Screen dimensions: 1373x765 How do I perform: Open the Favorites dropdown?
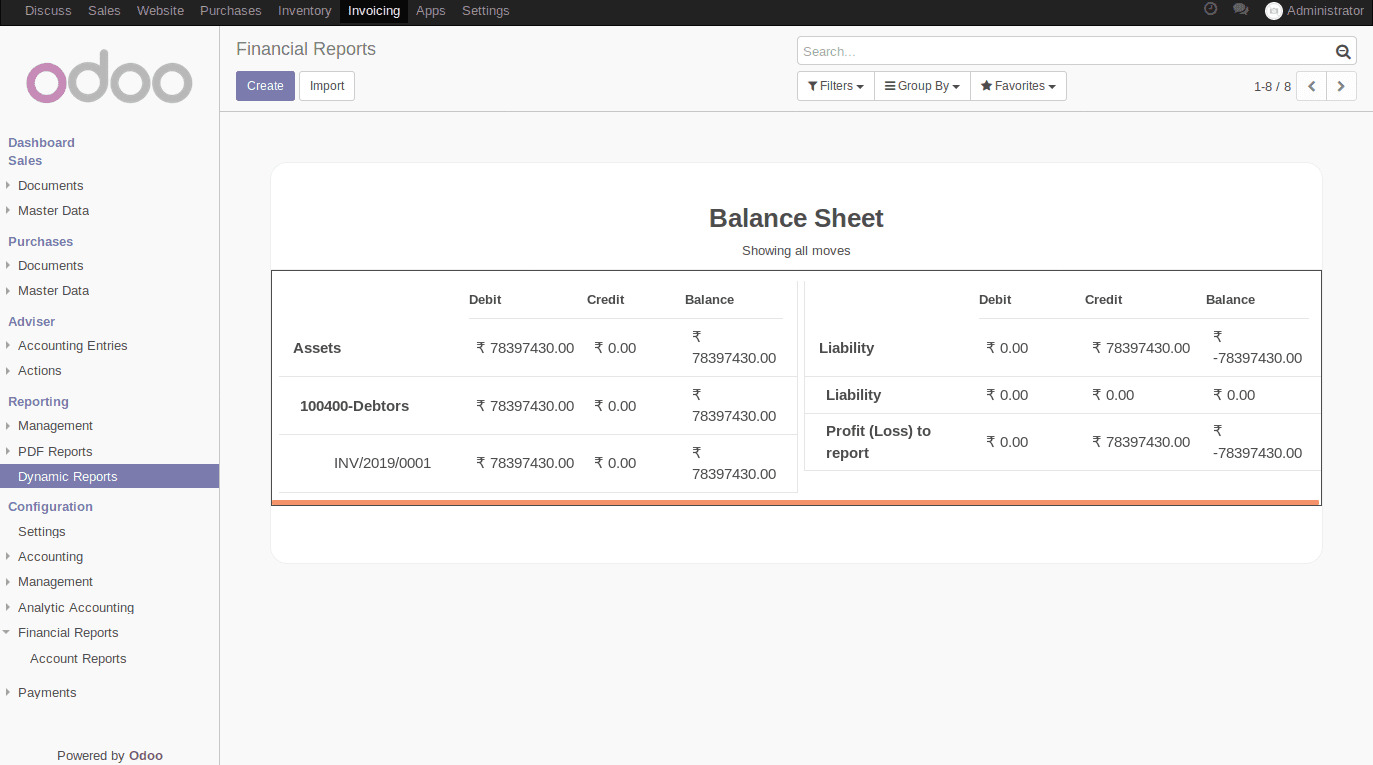click(x=1018, y=86)
